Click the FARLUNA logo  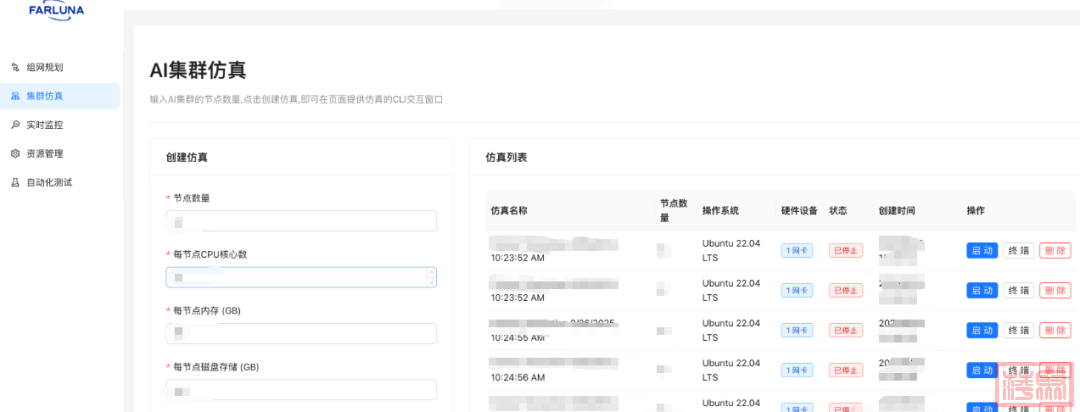coord(56,9)
